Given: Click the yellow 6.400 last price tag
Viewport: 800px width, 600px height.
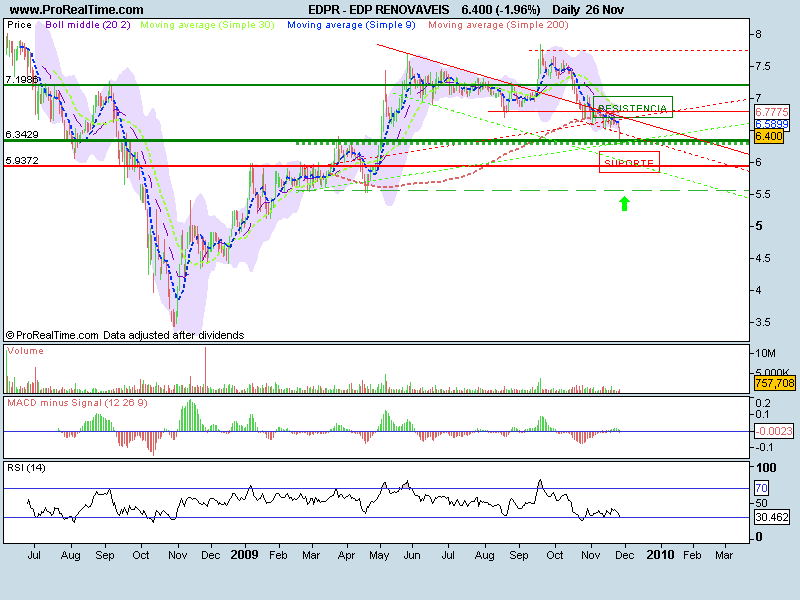Looking at the screenshot, I should pos(769,136).
